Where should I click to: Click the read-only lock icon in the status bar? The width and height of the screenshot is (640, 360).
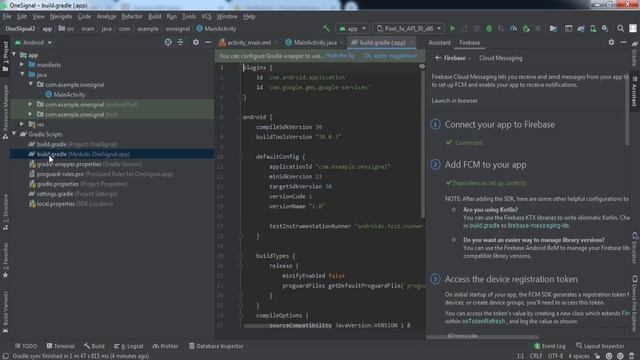[x=597, y=356]
